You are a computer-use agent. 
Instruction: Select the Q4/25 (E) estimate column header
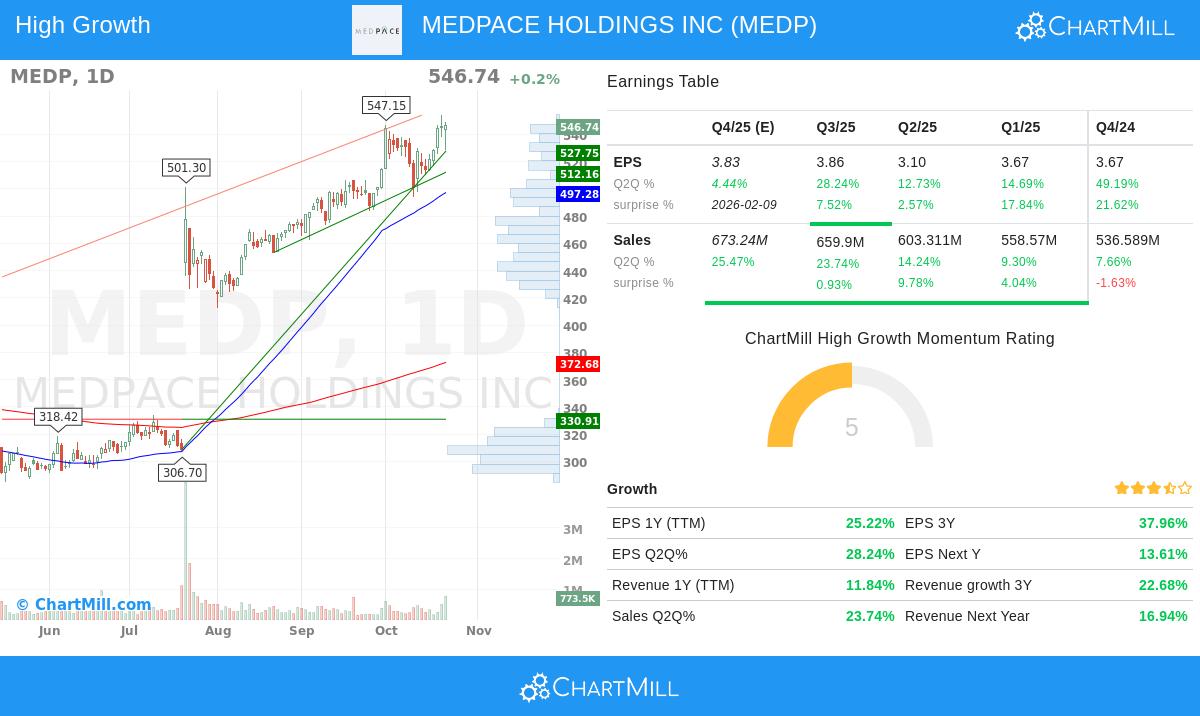pyautogui.click(x=743, y=127)
